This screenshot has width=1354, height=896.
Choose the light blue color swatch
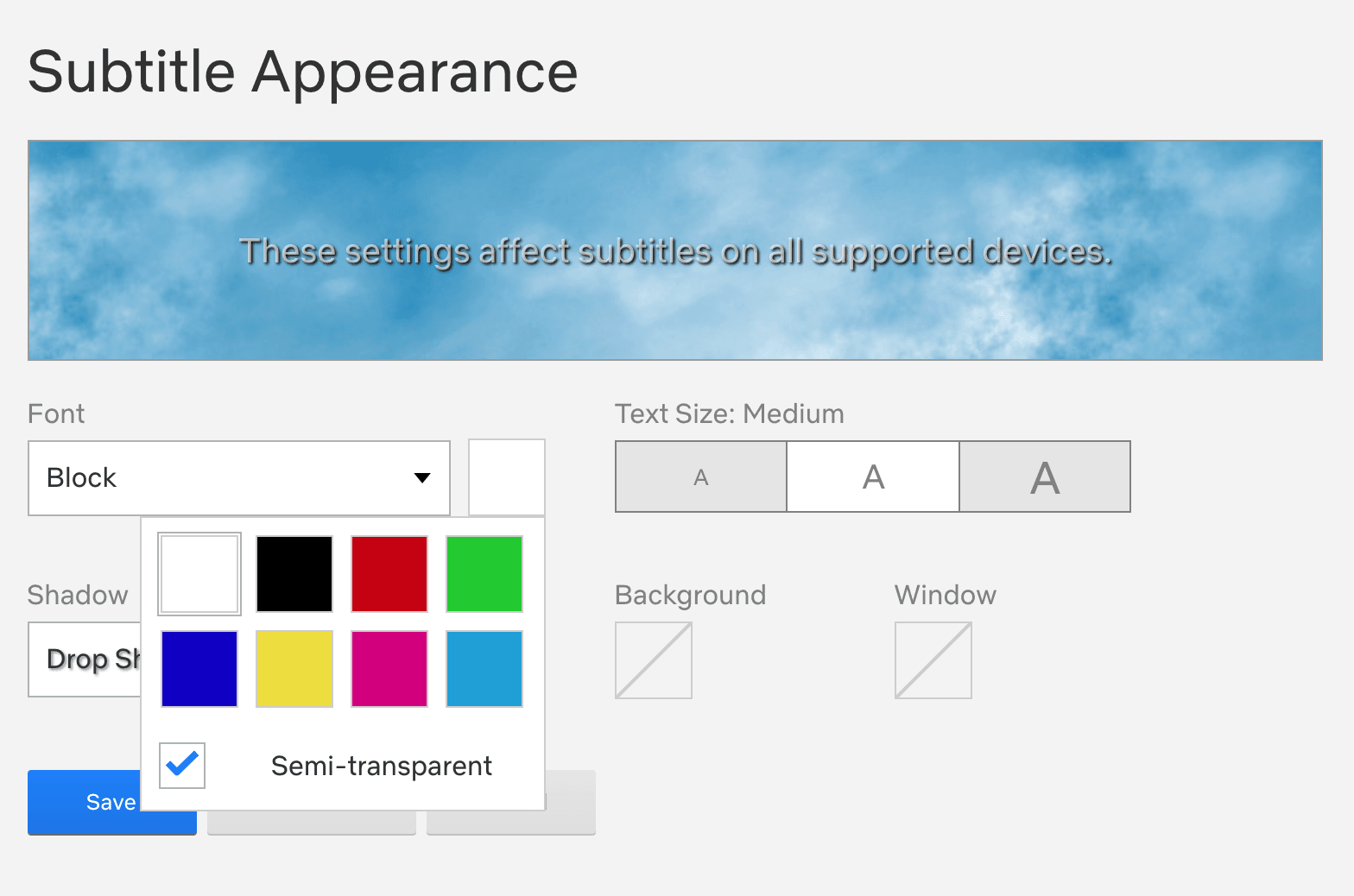click(x=484, y=669)
